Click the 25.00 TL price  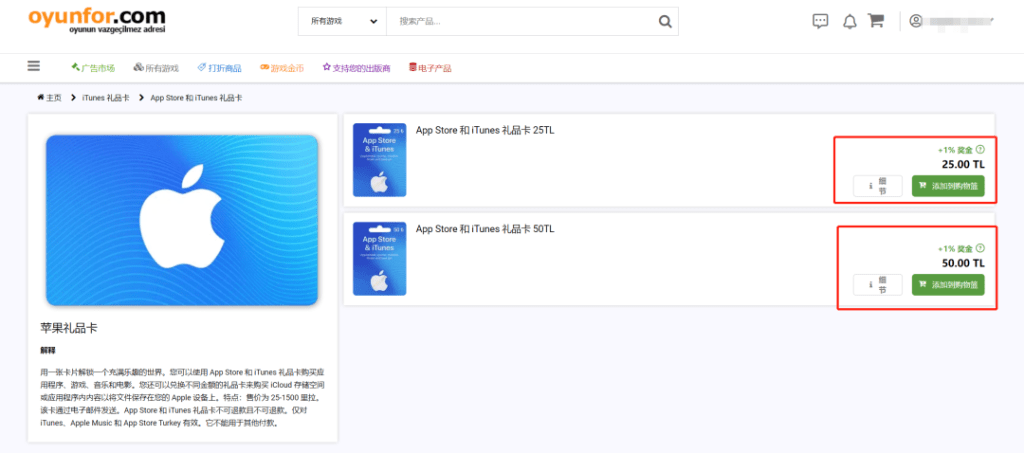963,164
